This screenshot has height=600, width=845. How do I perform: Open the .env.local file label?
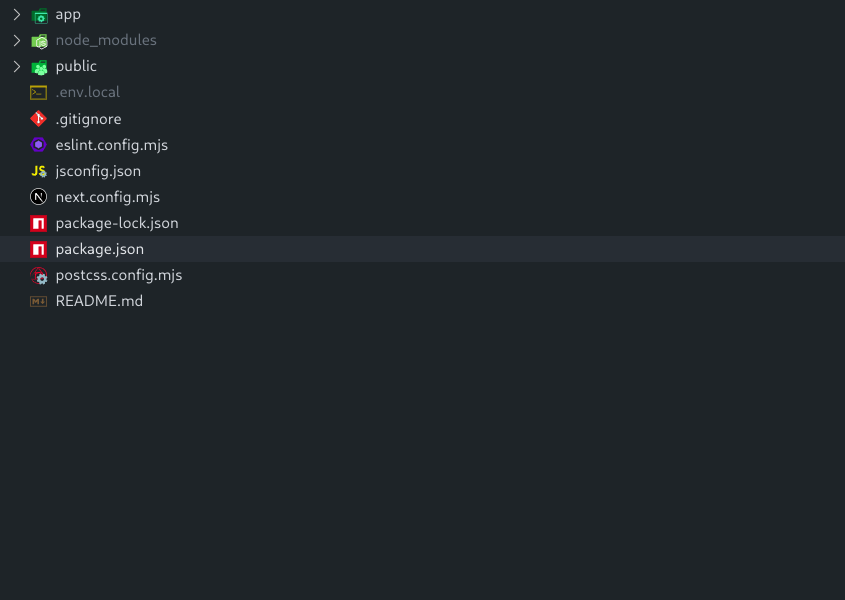coord(87,92)
